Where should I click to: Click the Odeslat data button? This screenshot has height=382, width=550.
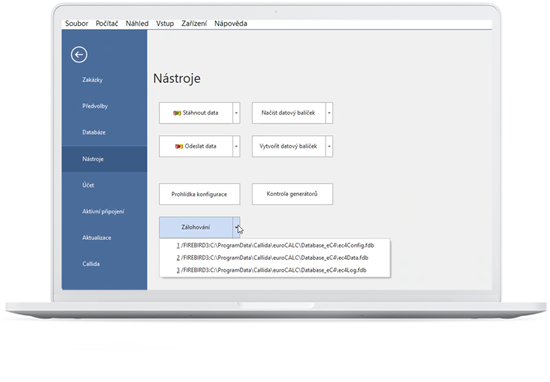pyautogui.click(x=196, y=146)
